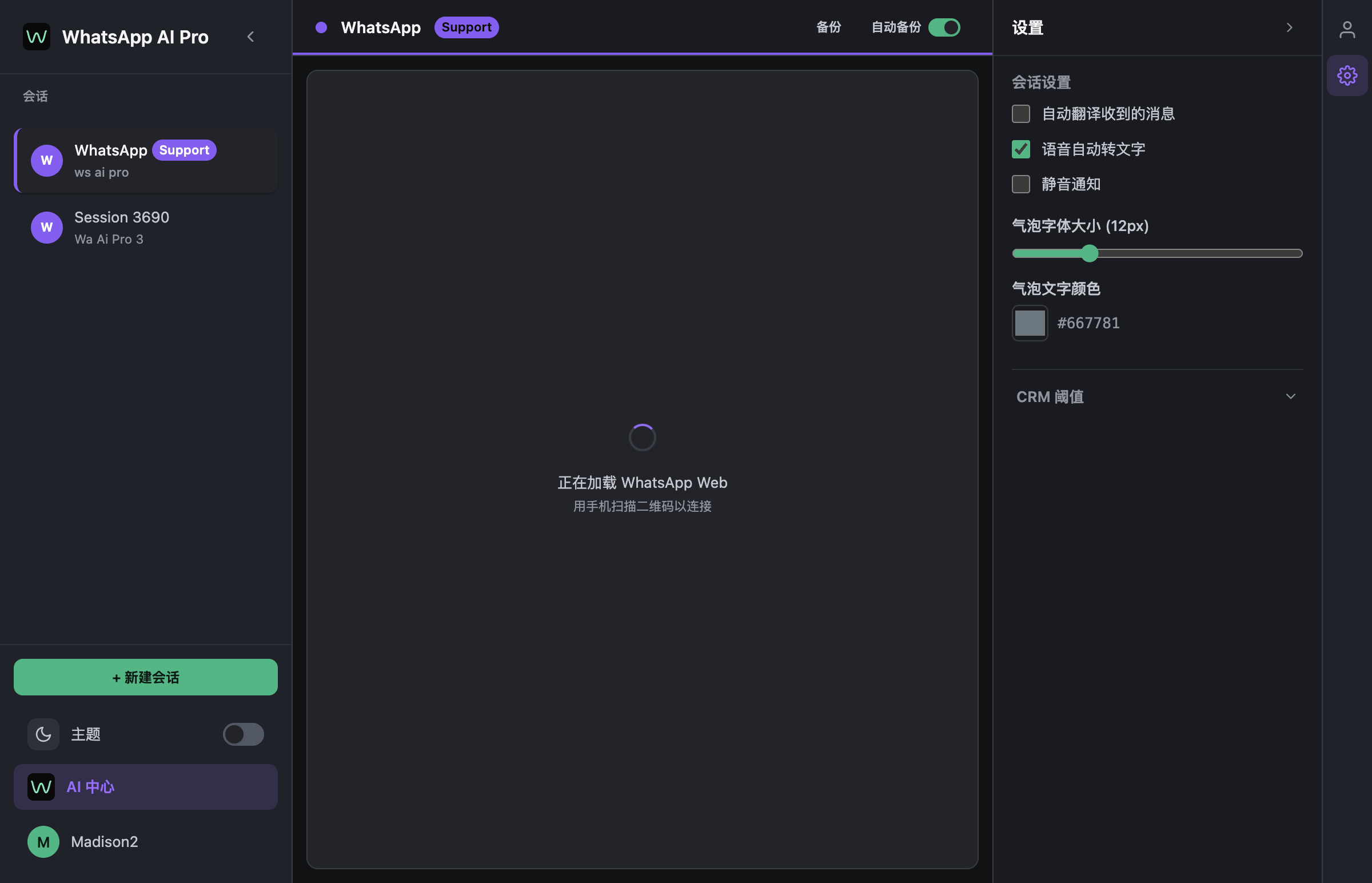Toggle the 自动备份 switch off
The width and height of the screenshot is (1372, 883).
(x=944, y=27)
